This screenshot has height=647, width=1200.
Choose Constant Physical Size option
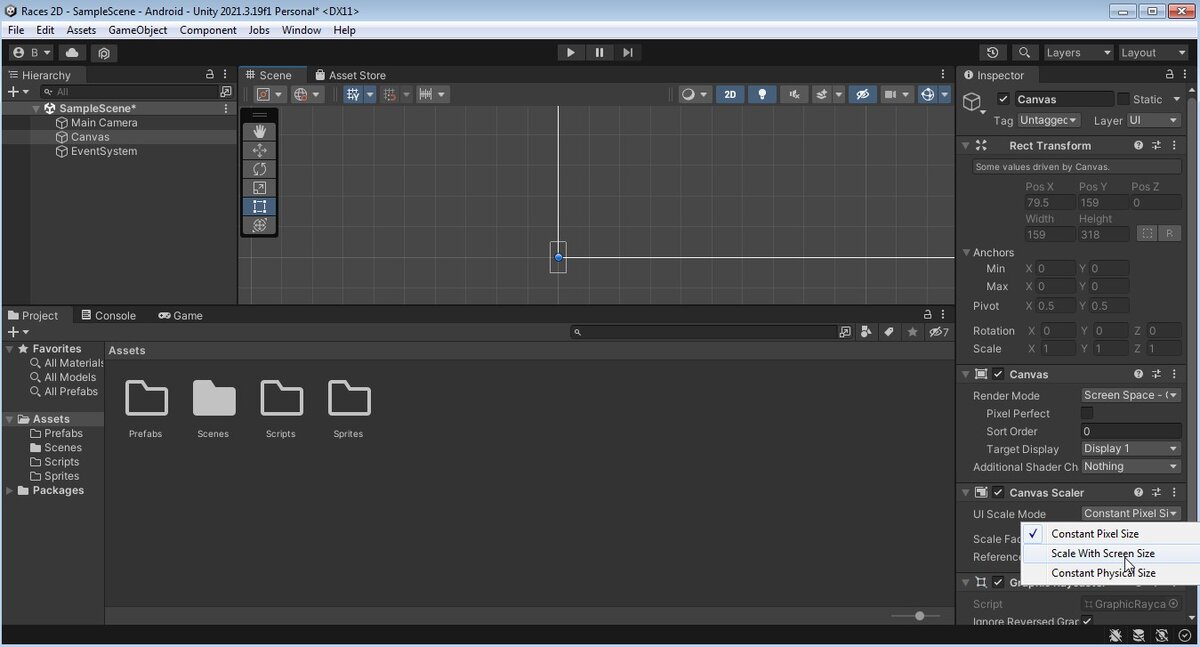coord(1103,573)
